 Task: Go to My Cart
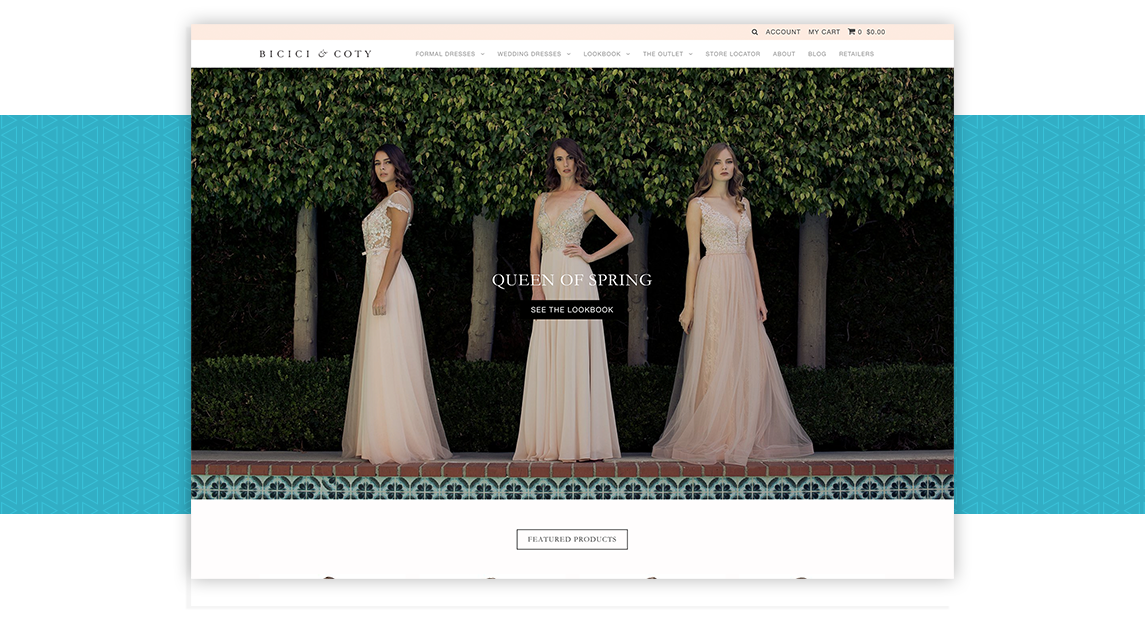pos(824,32)
